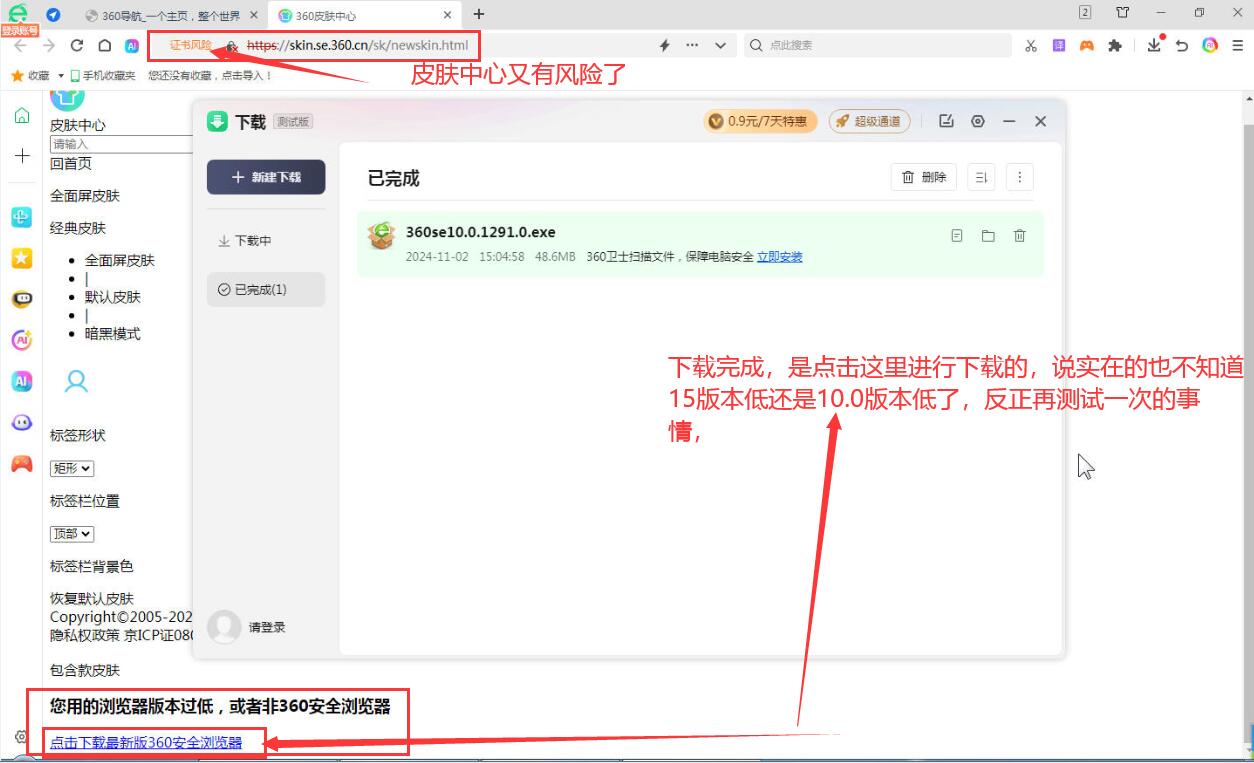Open download manager settings gear

pos(978,121)
